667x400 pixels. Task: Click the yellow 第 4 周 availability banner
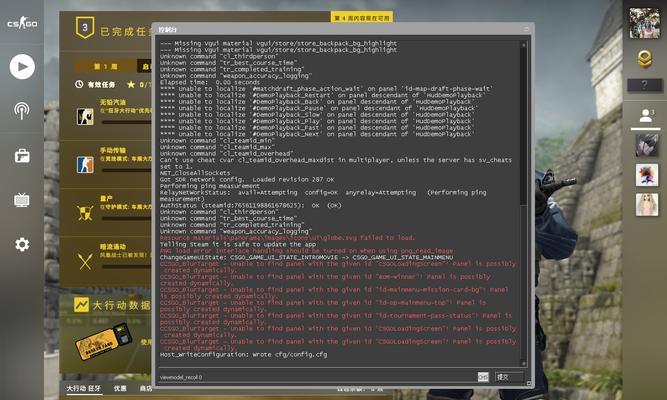[362, 18]
